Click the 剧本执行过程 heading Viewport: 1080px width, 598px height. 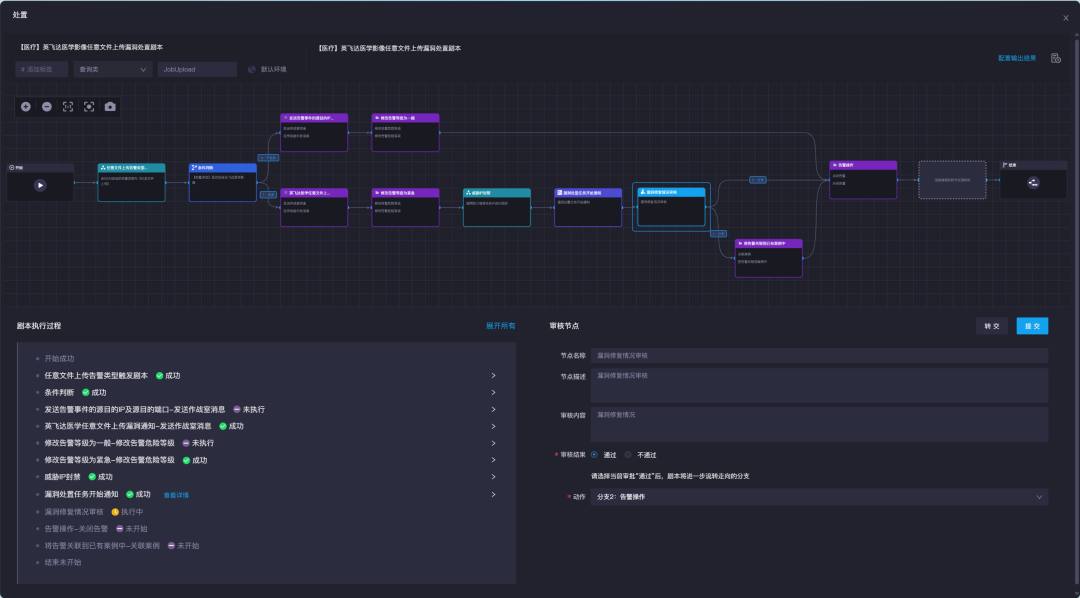click(x=39, y=326)
